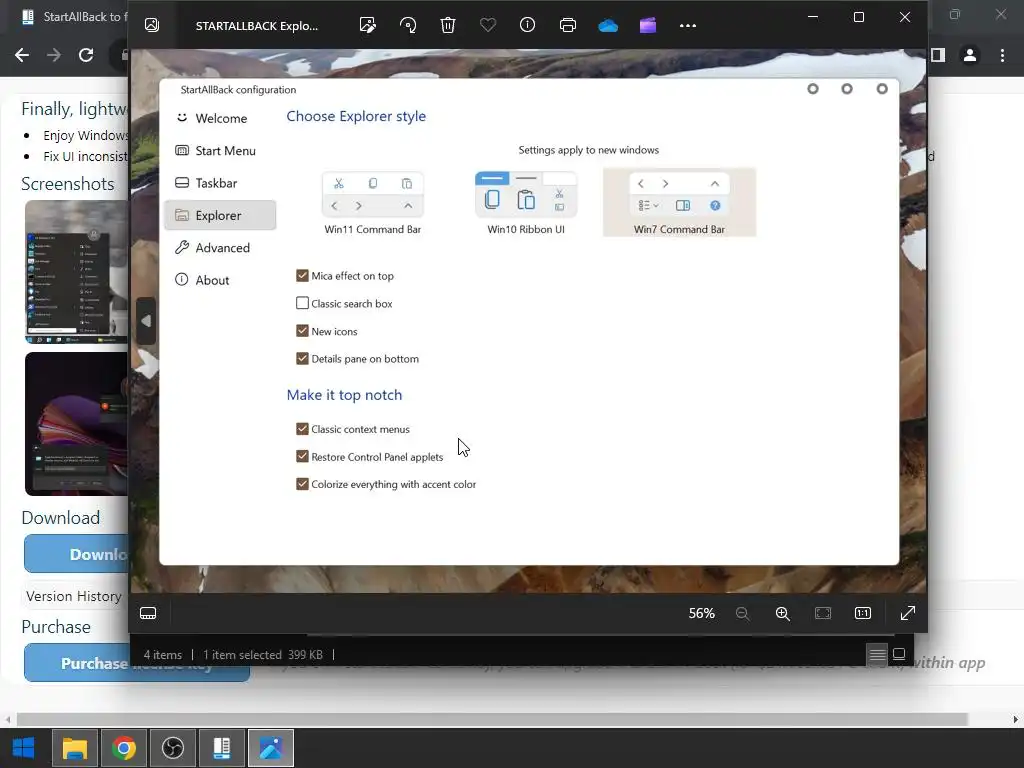Switch Explorer to large icons view in status bar

coord(899,654)
